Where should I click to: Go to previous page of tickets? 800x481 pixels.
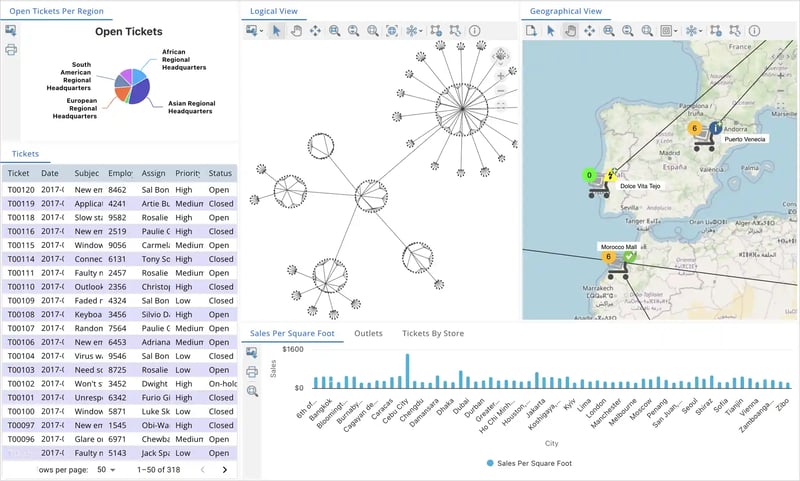click(203, 469)
